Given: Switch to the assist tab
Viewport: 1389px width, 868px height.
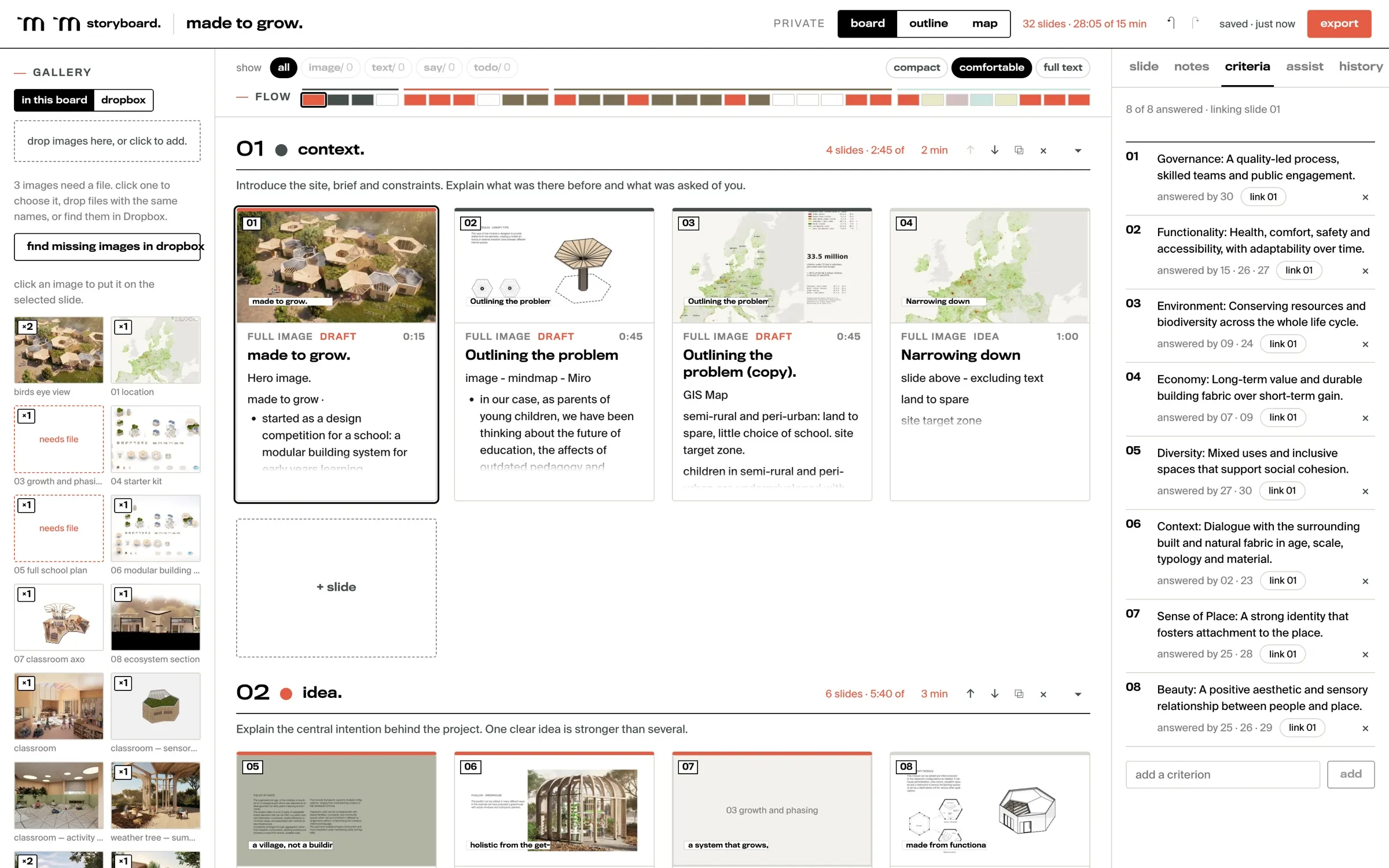Looking at the screenshot, I should tap(1305, 66).
